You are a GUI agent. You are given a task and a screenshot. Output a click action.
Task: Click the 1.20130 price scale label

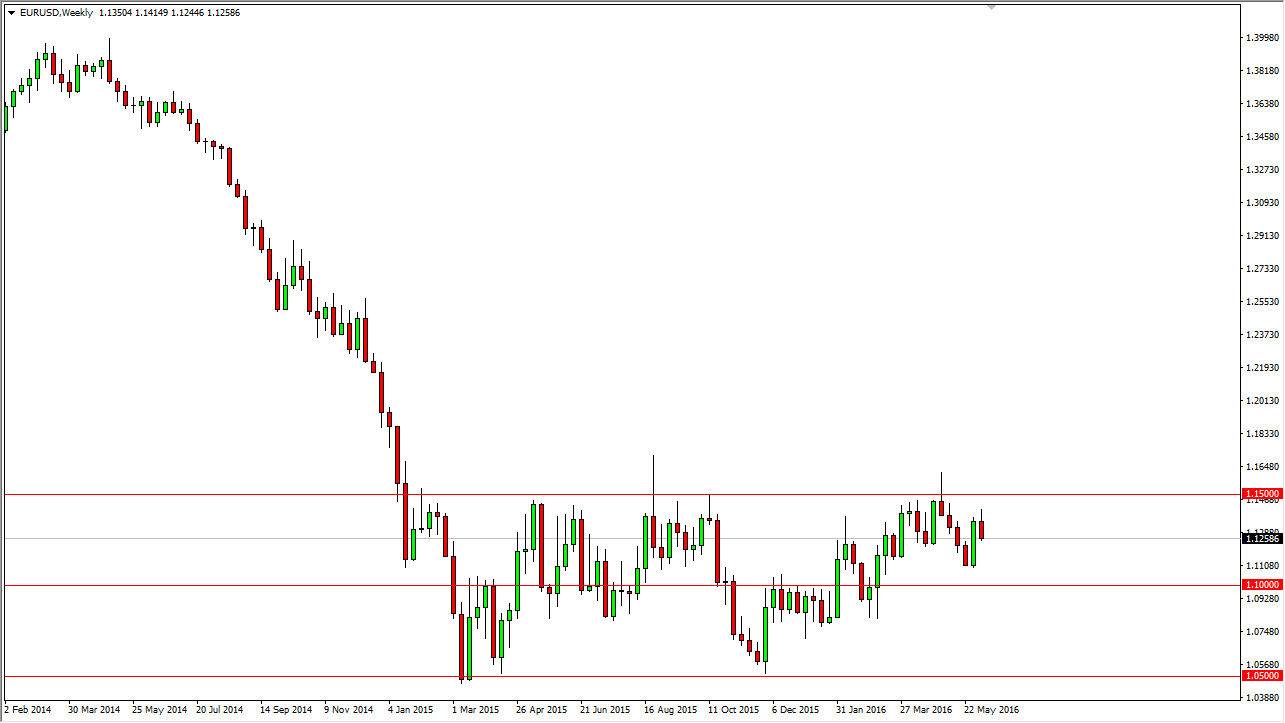click(x=1263, y=401)
